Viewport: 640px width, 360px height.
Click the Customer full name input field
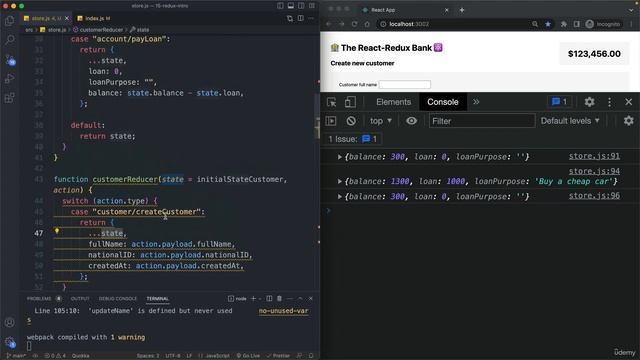[x=404, y=84]
